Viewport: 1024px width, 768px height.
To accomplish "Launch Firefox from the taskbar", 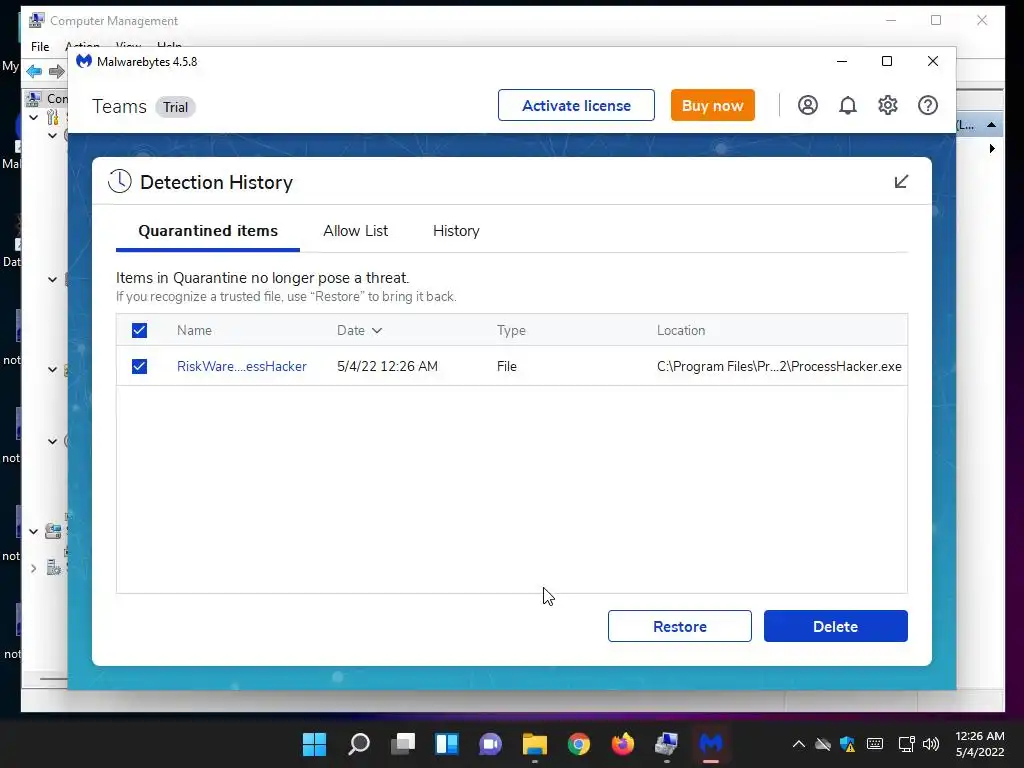I will (x=623, y=744).
